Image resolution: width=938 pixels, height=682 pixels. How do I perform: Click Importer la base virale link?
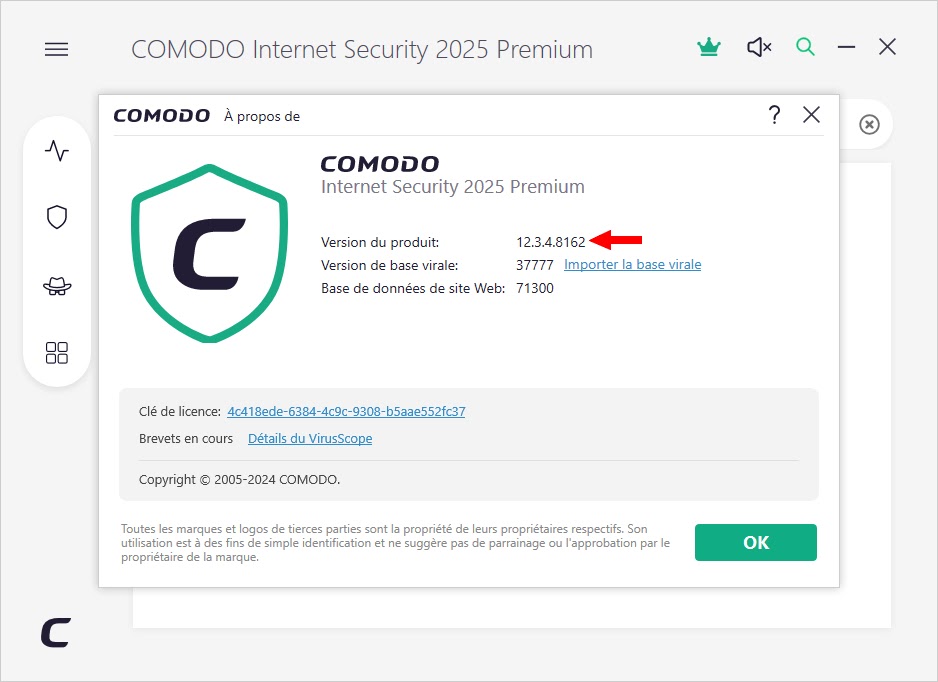(632, 264)
